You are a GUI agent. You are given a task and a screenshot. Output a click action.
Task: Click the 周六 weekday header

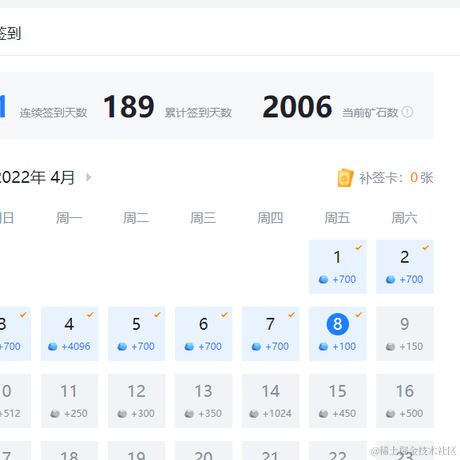click(x=404, y=218)
